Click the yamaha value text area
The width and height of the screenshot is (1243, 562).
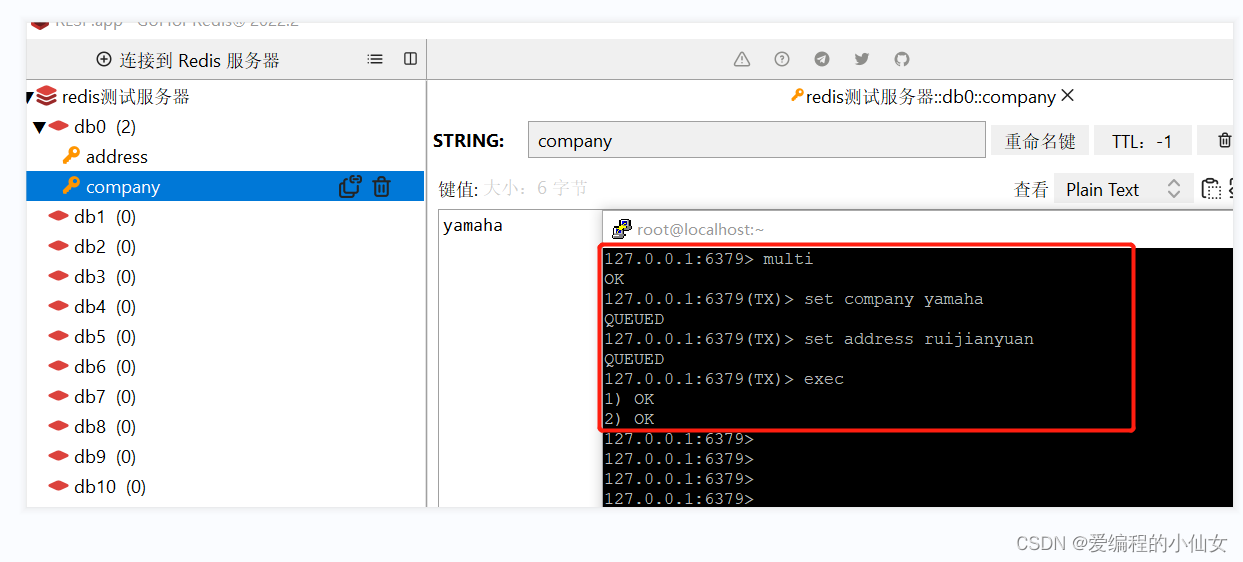(x=519, y=358)
